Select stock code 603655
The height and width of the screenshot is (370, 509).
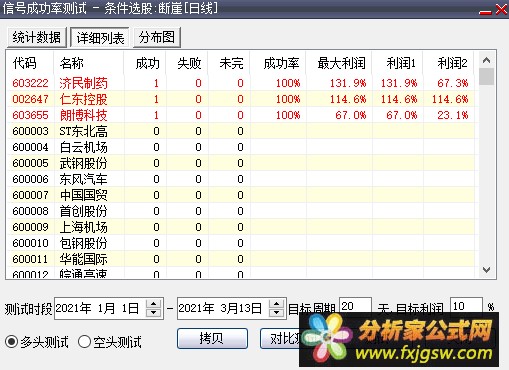tap(30, 115)
